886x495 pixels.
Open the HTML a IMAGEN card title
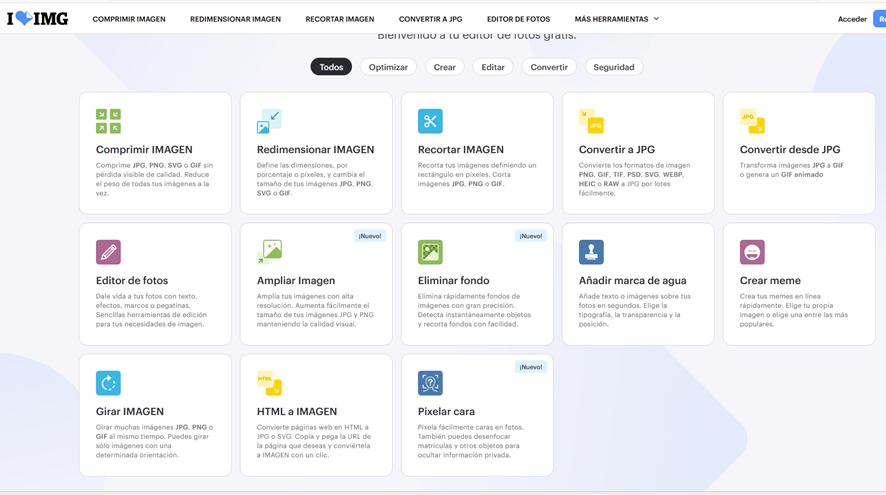[x=297, y=411]
